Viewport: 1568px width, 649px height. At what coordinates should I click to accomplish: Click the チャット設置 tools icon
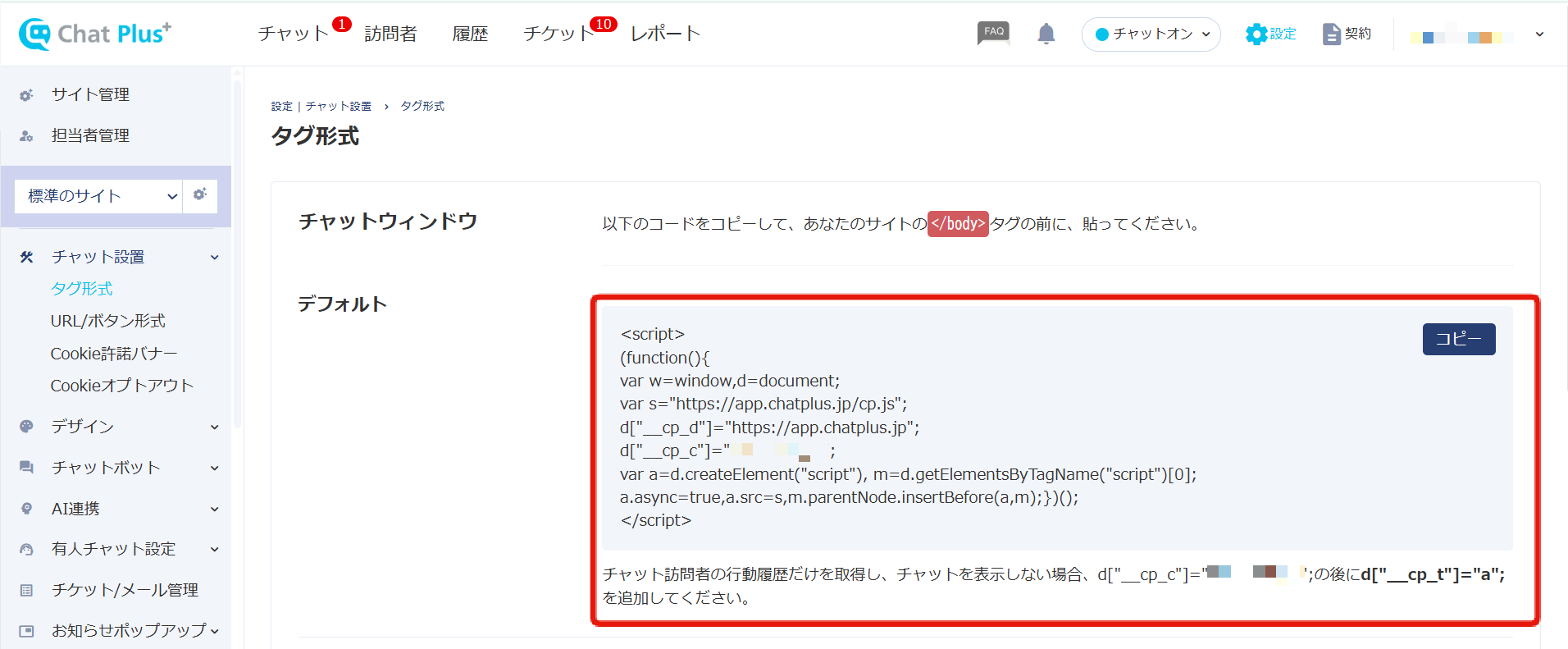(26, 258)
